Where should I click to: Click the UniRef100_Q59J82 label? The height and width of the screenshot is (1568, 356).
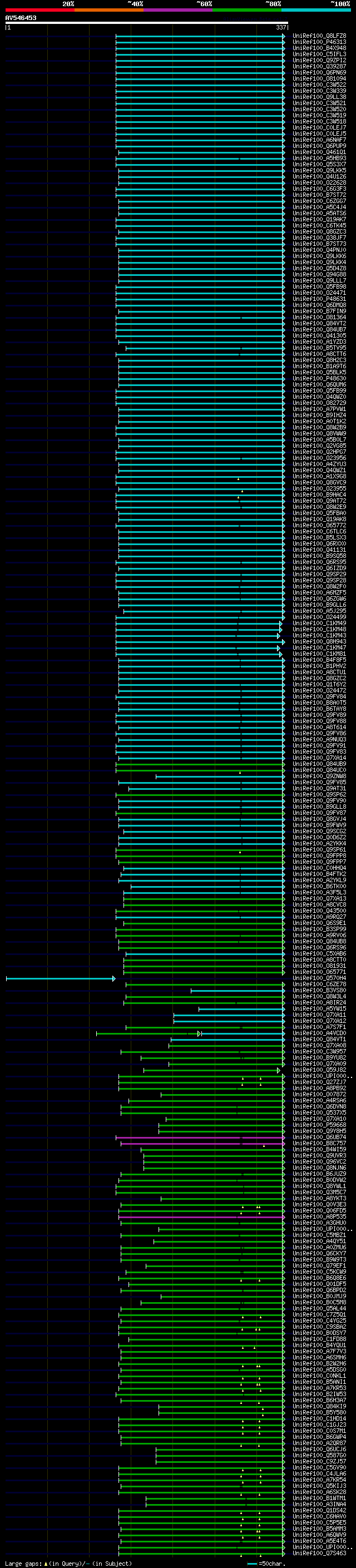point(319,1070)
